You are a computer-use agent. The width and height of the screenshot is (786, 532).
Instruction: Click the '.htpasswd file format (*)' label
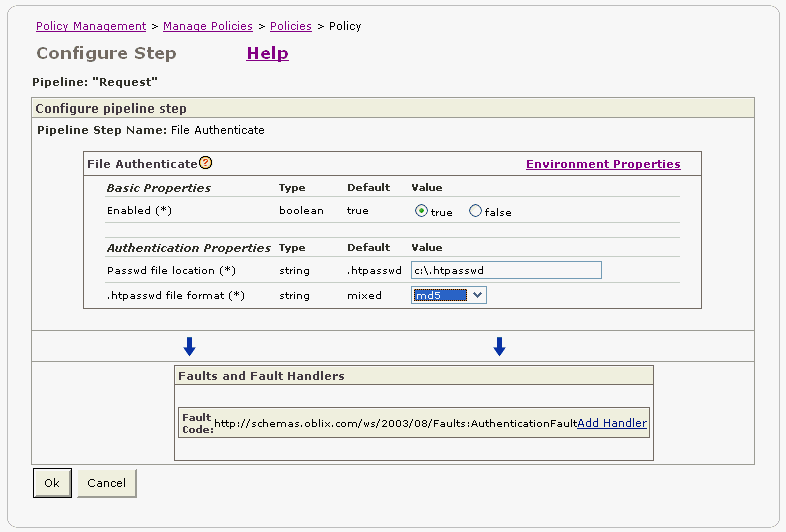pyautogui.click(x=175, y=296)
